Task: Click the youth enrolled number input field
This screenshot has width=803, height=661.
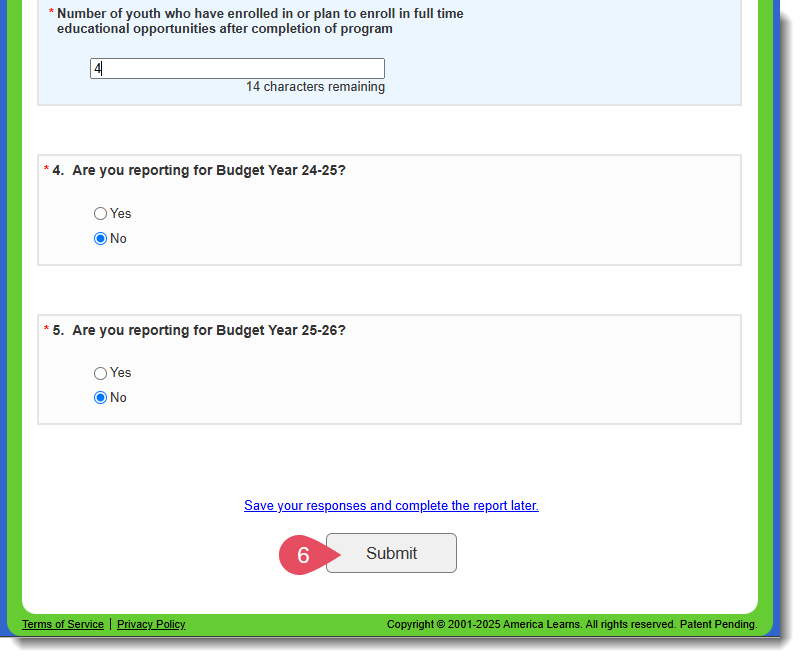Action: point(237,69)
